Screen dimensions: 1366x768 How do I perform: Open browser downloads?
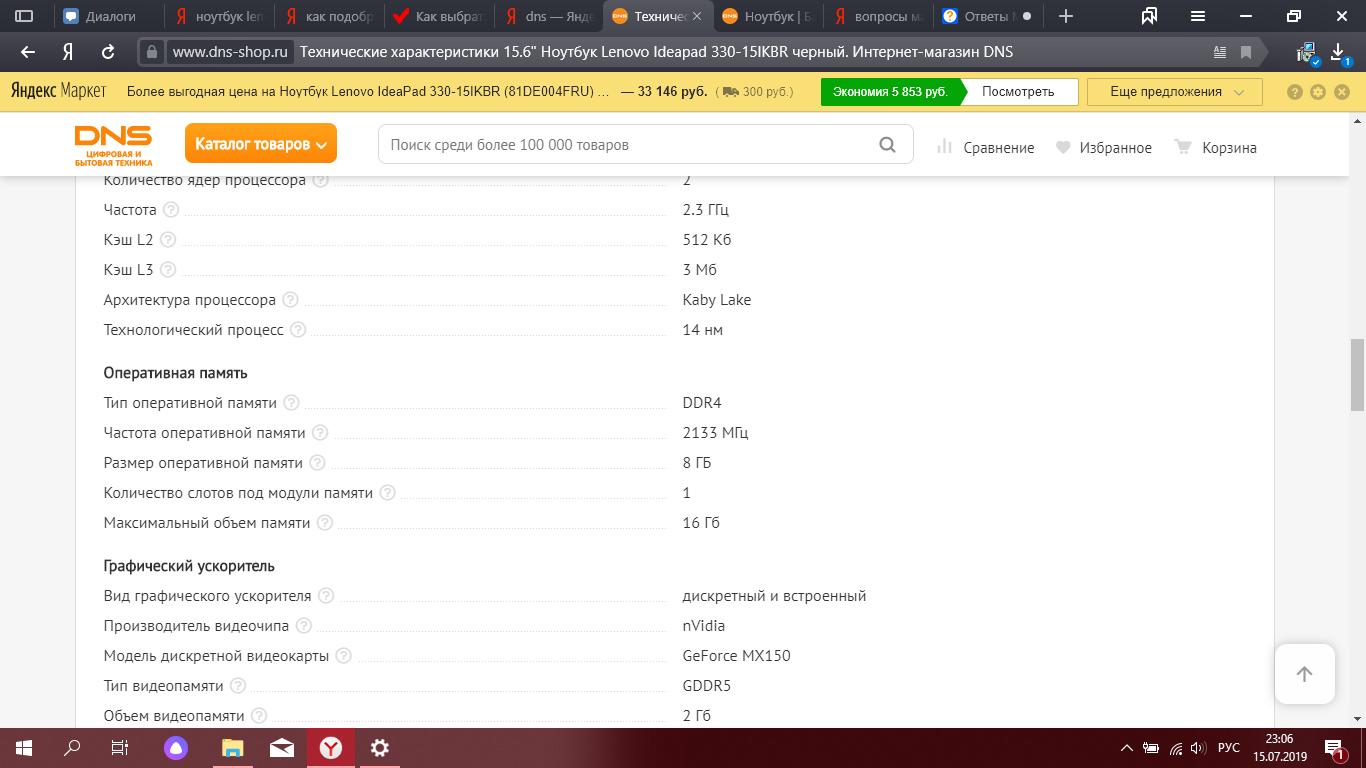coord(1339,52)
